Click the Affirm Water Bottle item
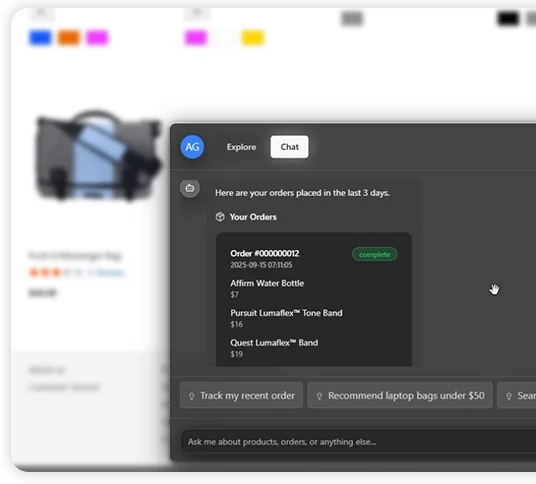The width and height of the screenshot is (536, 484). (x=267, y=283)
